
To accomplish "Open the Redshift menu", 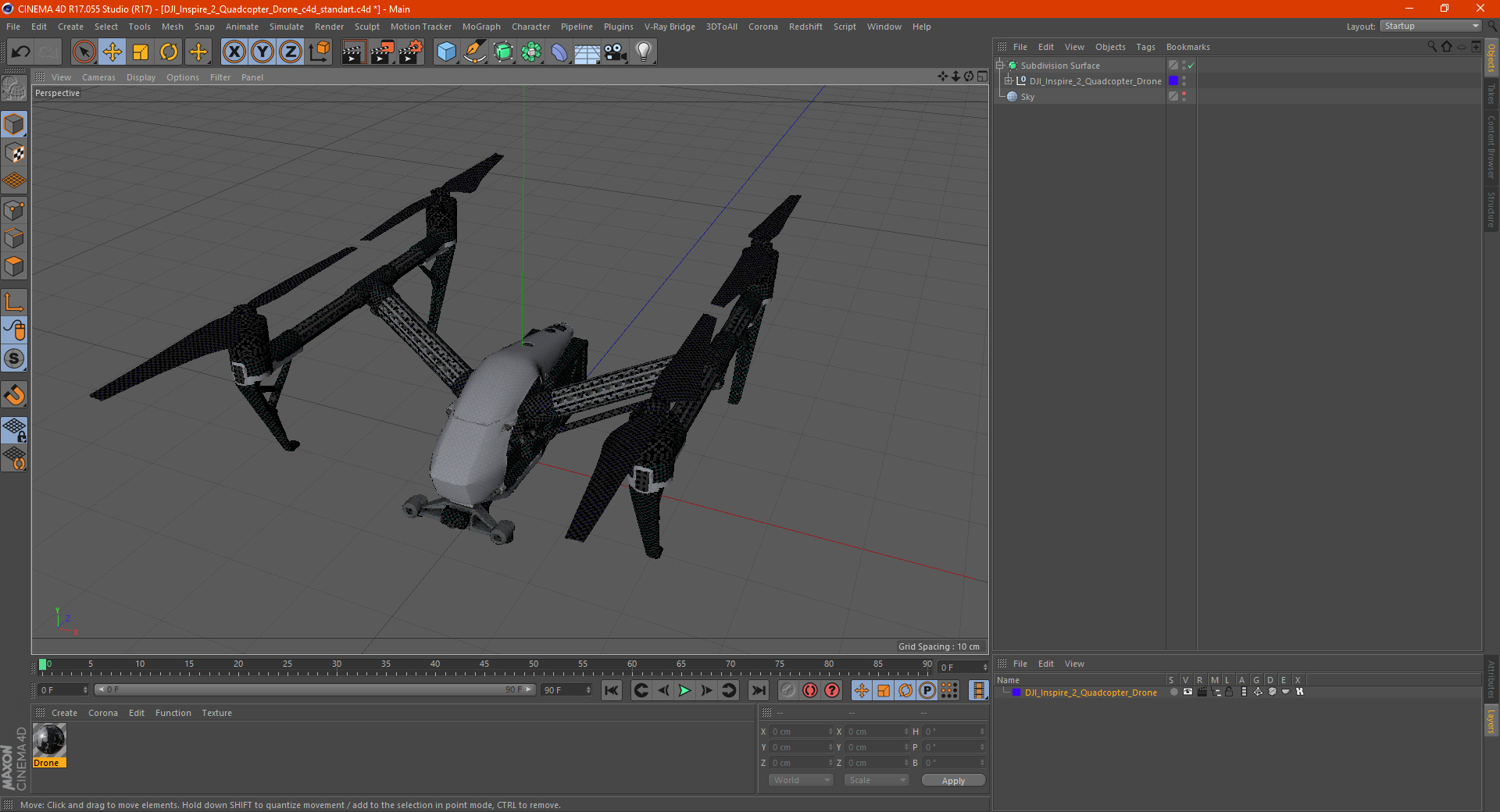I will pyautogui.click(x=805, y=27).
